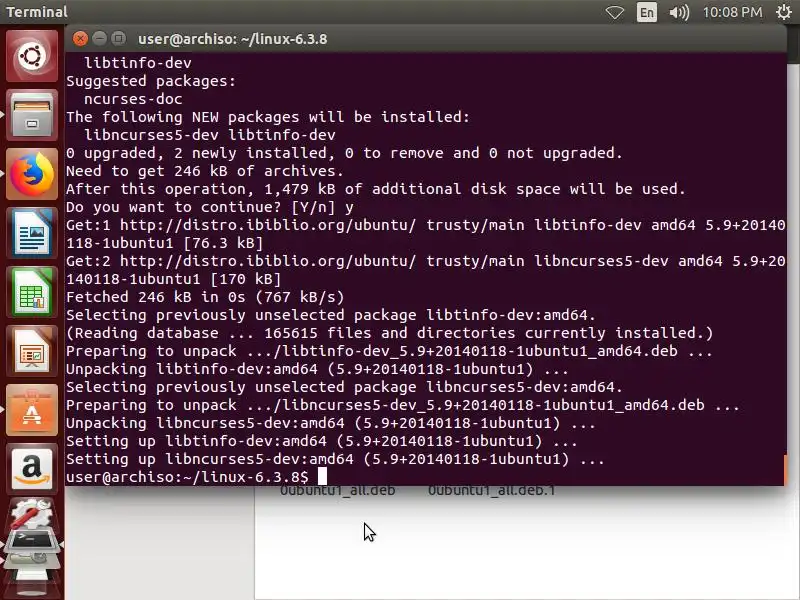
Task: Select the Terminal icon in the launcher
Action: pos(32,539)
